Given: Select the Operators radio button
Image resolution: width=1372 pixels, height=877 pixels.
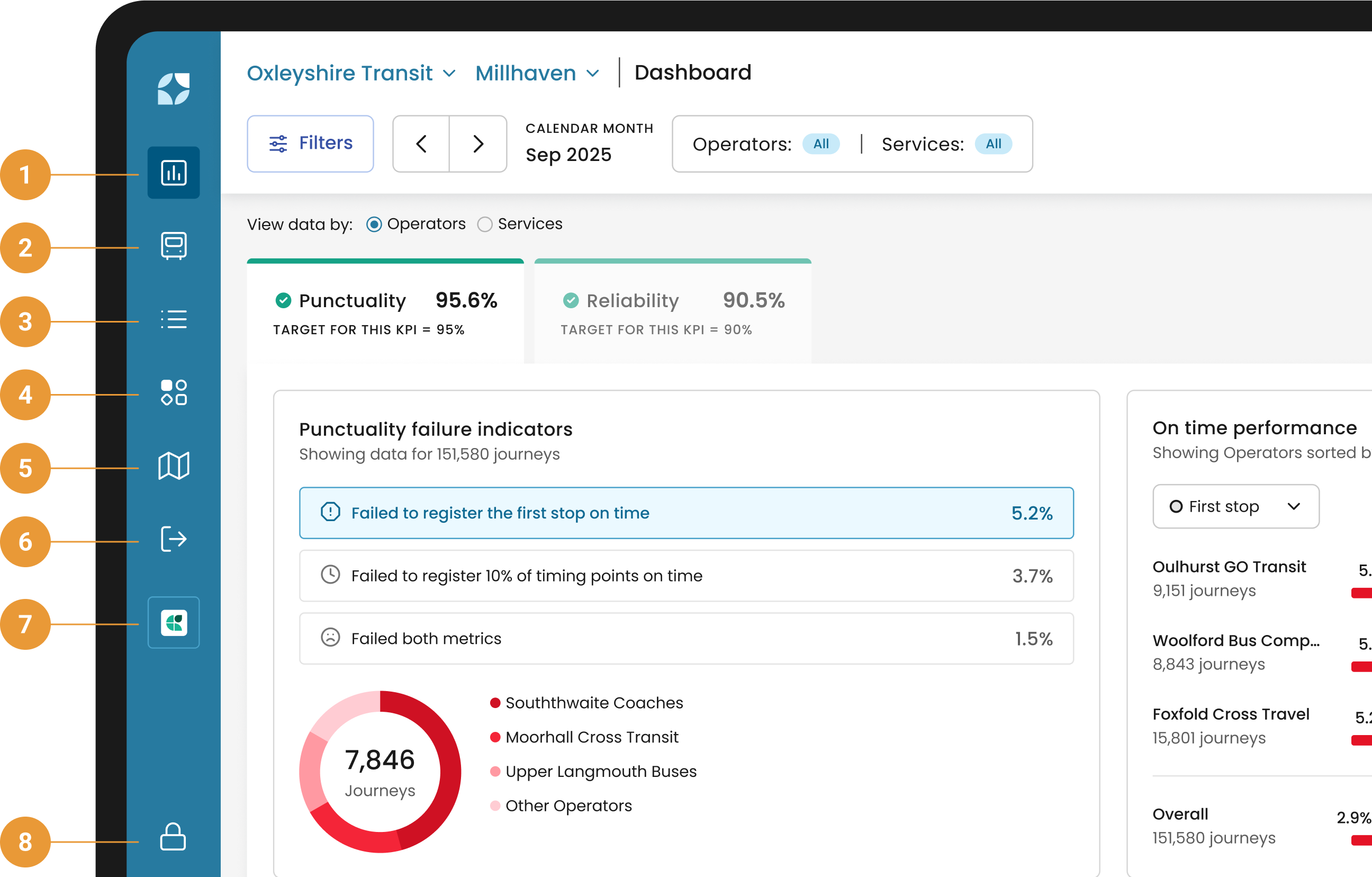Looking at the screenshot, I should pyautogui.click(x=374, y=225).
